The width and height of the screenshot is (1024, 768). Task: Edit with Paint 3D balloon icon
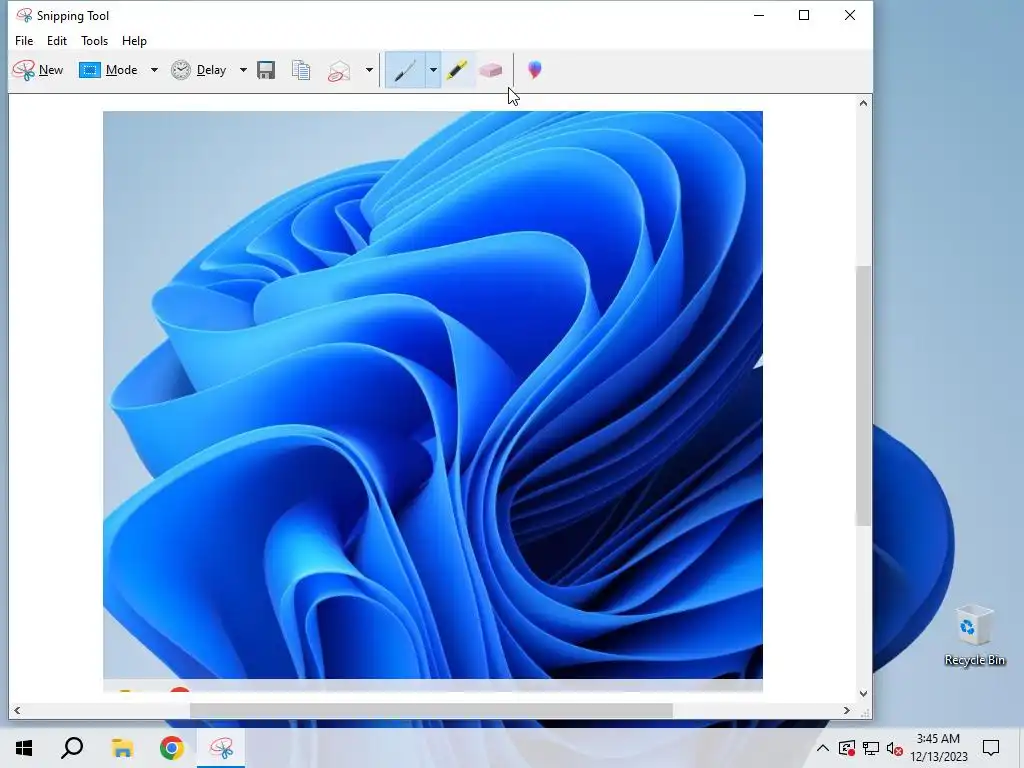pos(535,70)
